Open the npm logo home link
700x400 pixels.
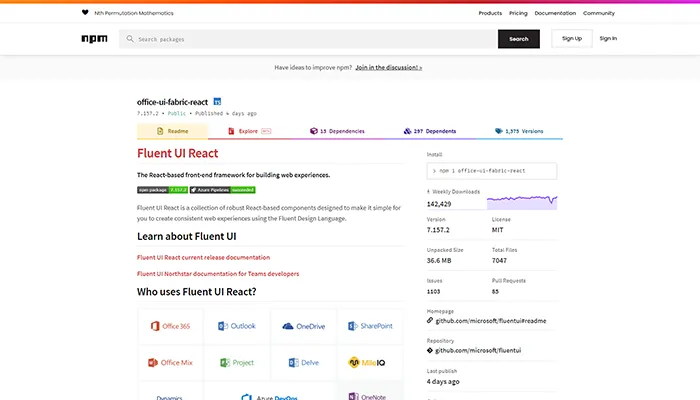[x=94, y=39]
